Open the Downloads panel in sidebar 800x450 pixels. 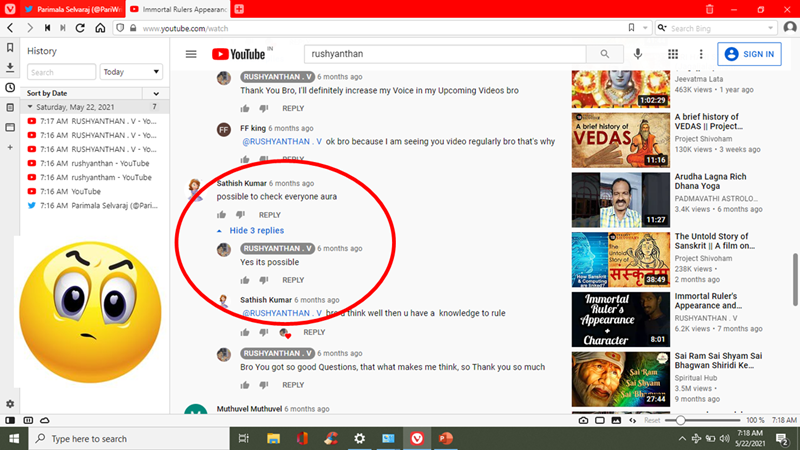click(10, 67)
